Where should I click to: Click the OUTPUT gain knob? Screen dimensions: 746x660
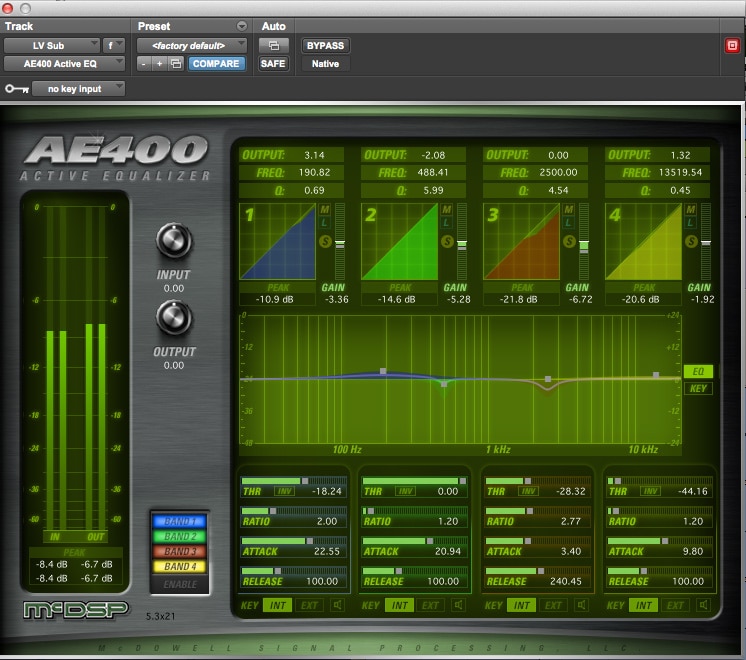[174, 318]
